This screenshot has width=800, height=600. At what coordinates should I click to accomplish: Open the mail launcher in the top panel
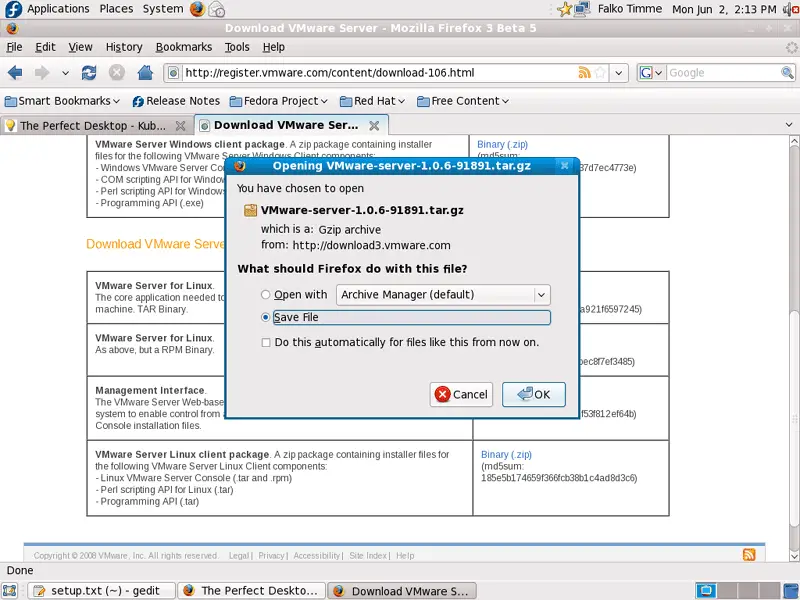(216, 9)
